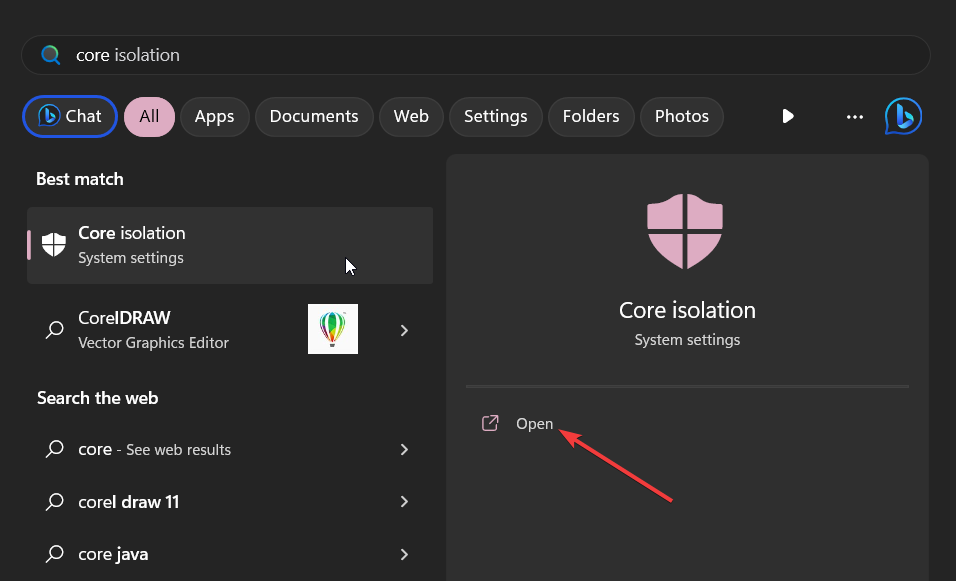The width and height of the screenshot is (956, 581).
Task: Click the magnifier icon beside corel draw 11
Action: [x=55, y=502]
